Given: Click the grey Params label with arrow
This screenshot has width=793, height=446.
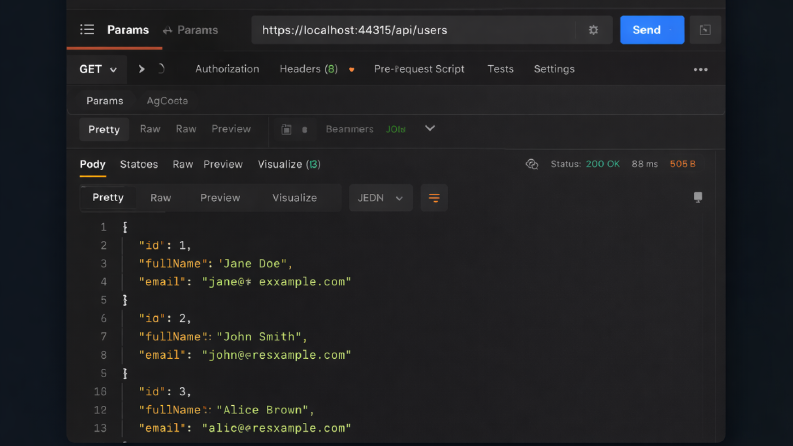Looking at the screenshot, I should pyautogui.click(x=197, y=30).
